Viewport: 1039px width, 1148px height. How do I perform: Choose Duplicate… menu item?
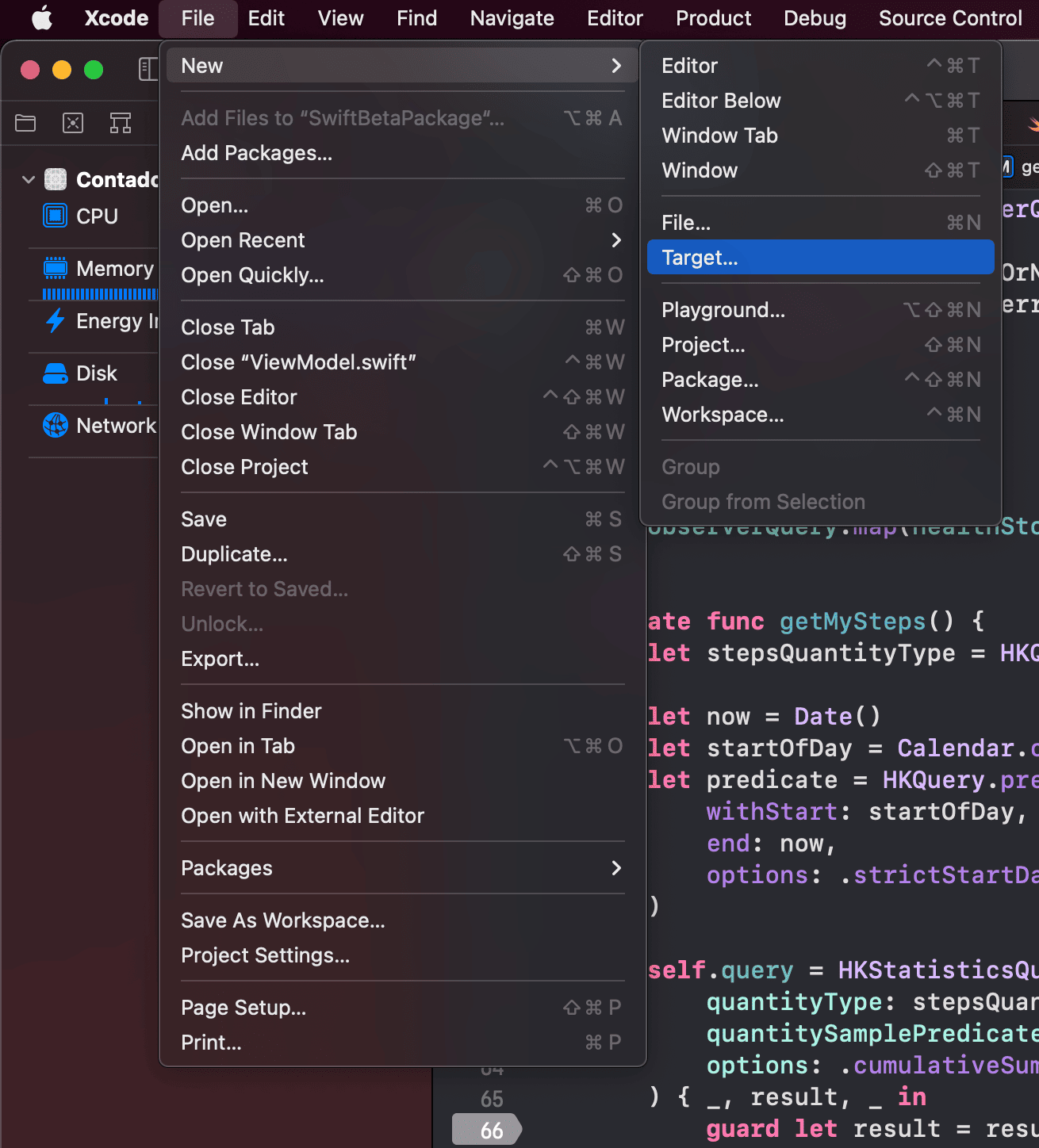[x=402, y=554]
